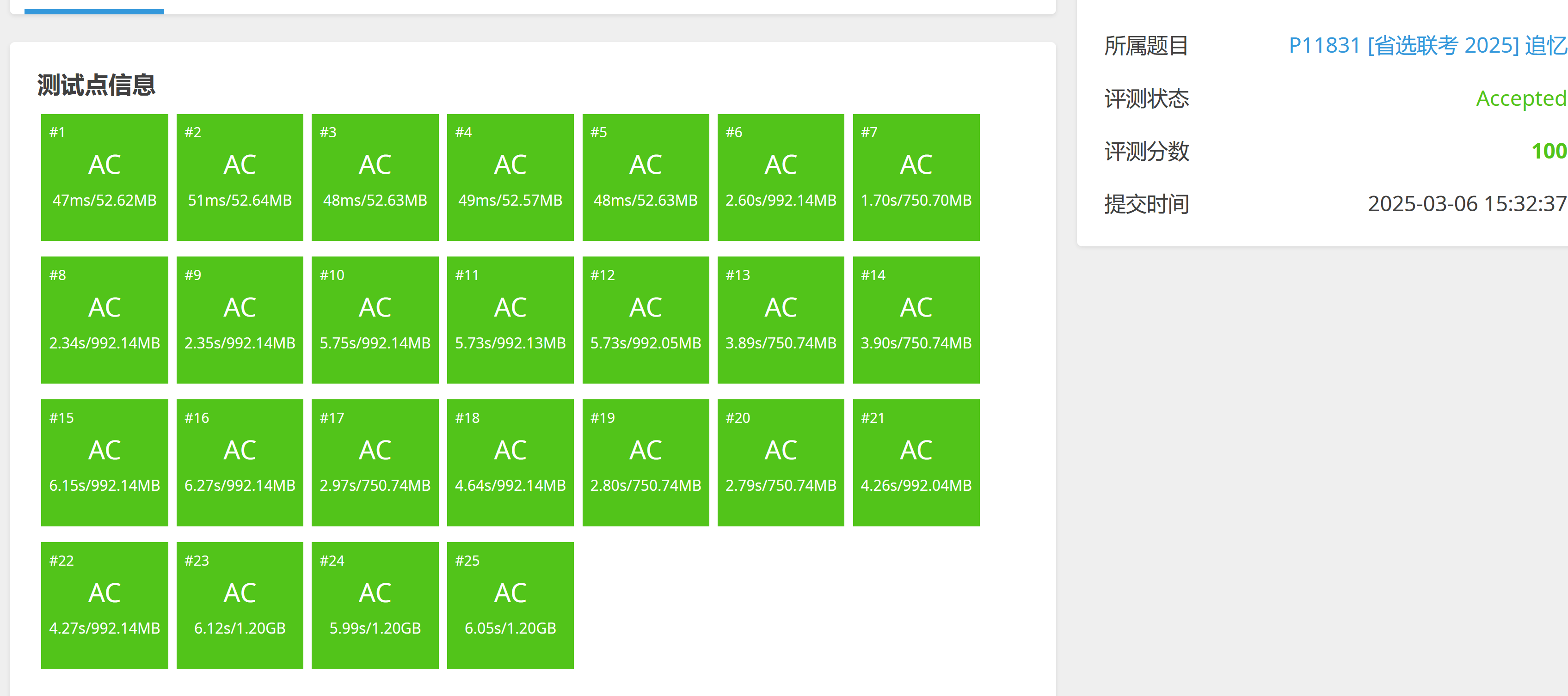Click the active blue-underlined tab
The height and width of the screenshot is (696, 1568).
(x=94, y=7)
